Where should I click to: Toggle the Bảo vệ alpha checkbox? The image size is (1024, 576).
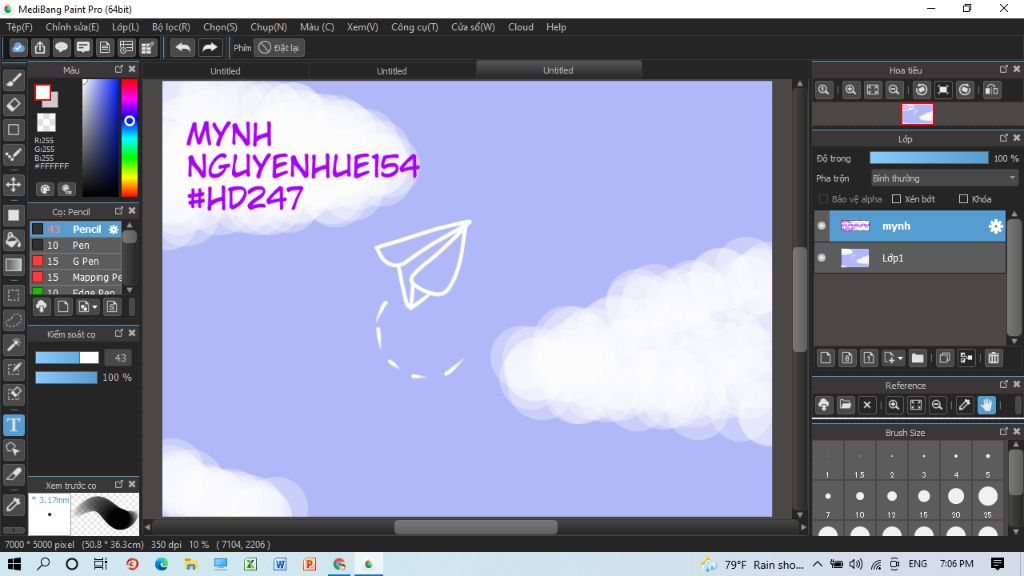823,199
